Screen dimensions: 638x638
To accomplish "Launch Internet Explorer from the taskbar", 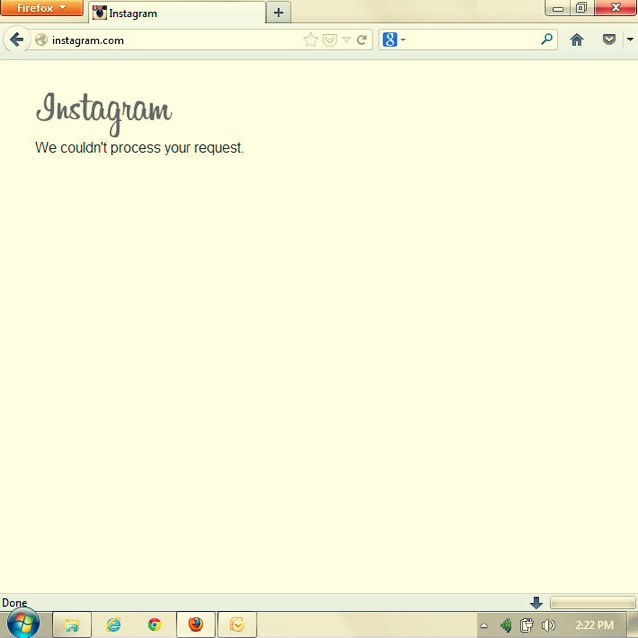I will [x=114, y=624].
